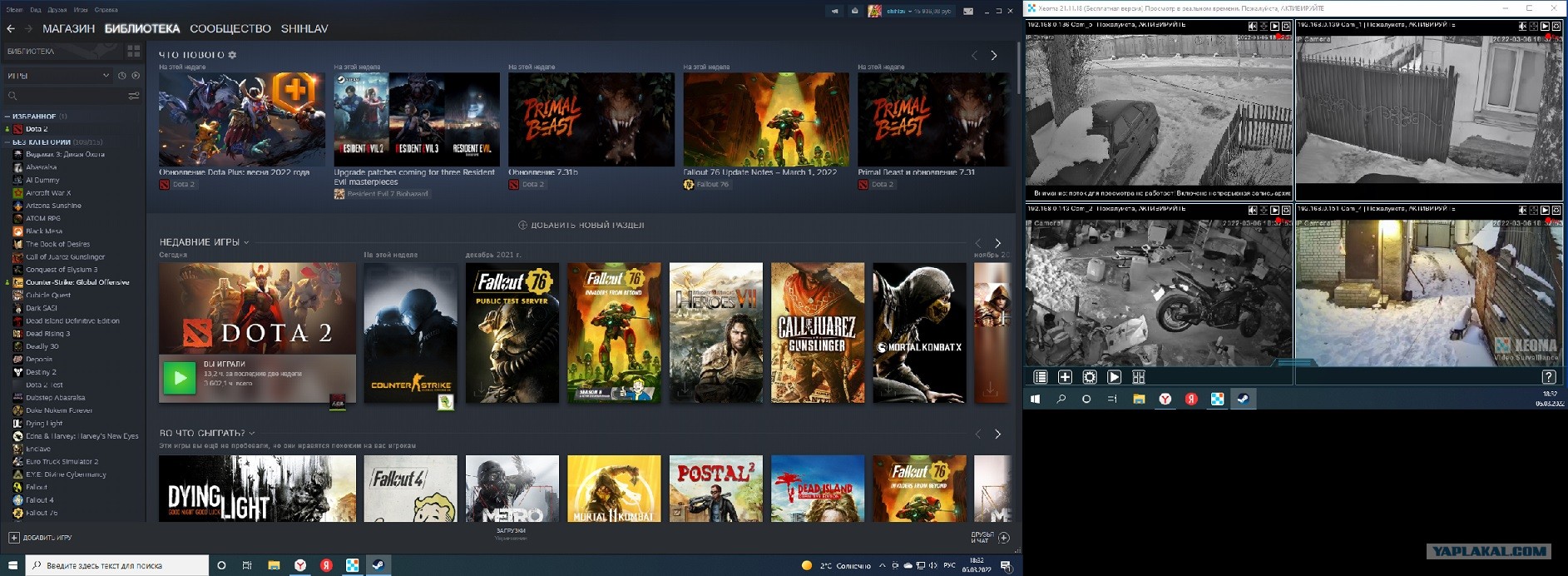The width and height of the screenshot is (1568, 576).
Task: Advance the ВО ЧТО СЫГРАТЬ shelf with the right arrow
Action: 997,434
